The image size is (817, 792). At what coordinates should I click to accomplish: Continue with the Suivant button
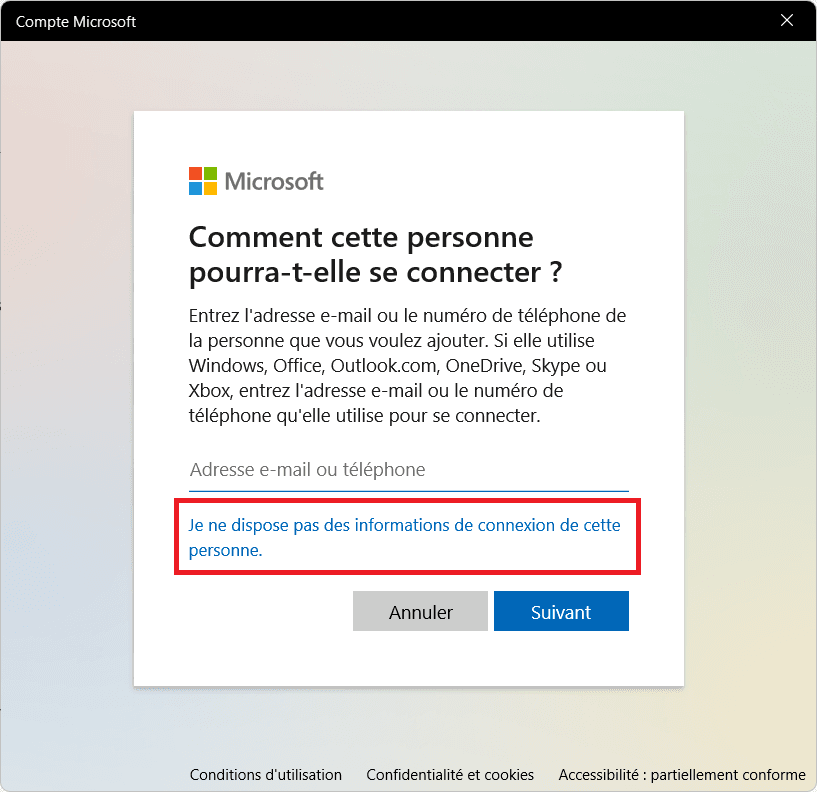(561, 611)
